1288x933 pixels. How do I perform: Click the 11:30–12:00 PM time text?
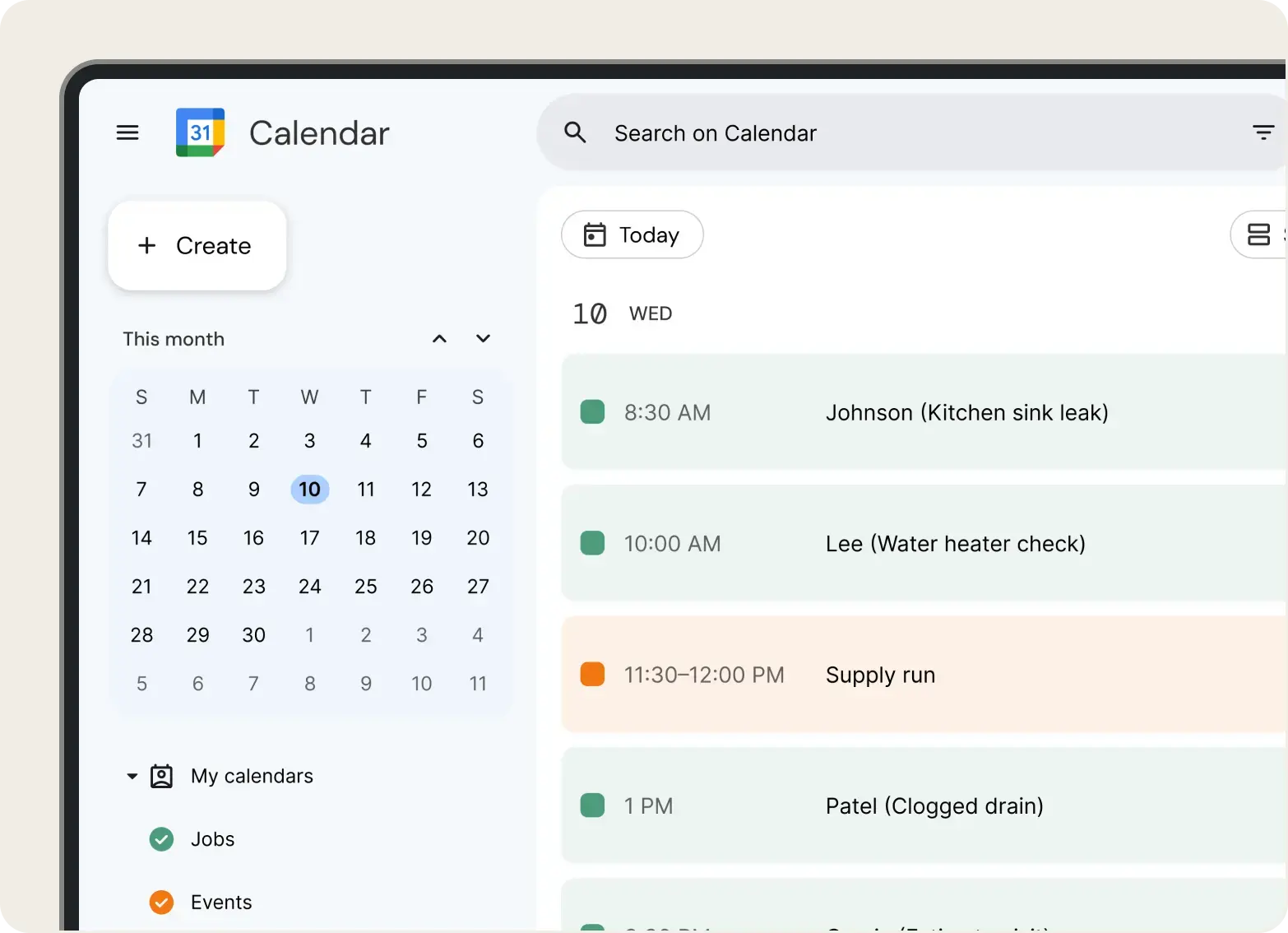[x=704, y=675]
